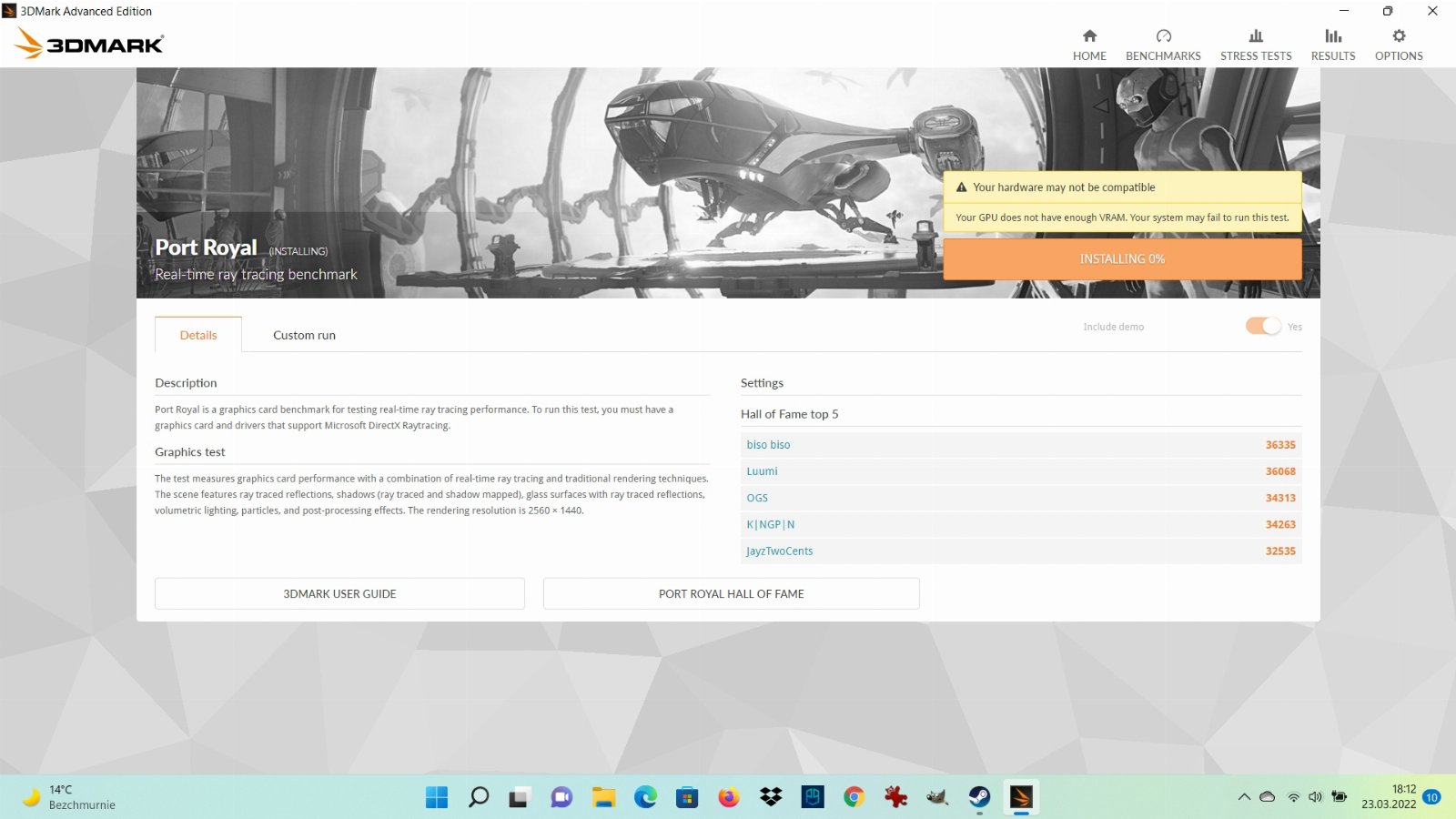Open Steam from taskbar
1456x819 pixels.
pos(979,797)
